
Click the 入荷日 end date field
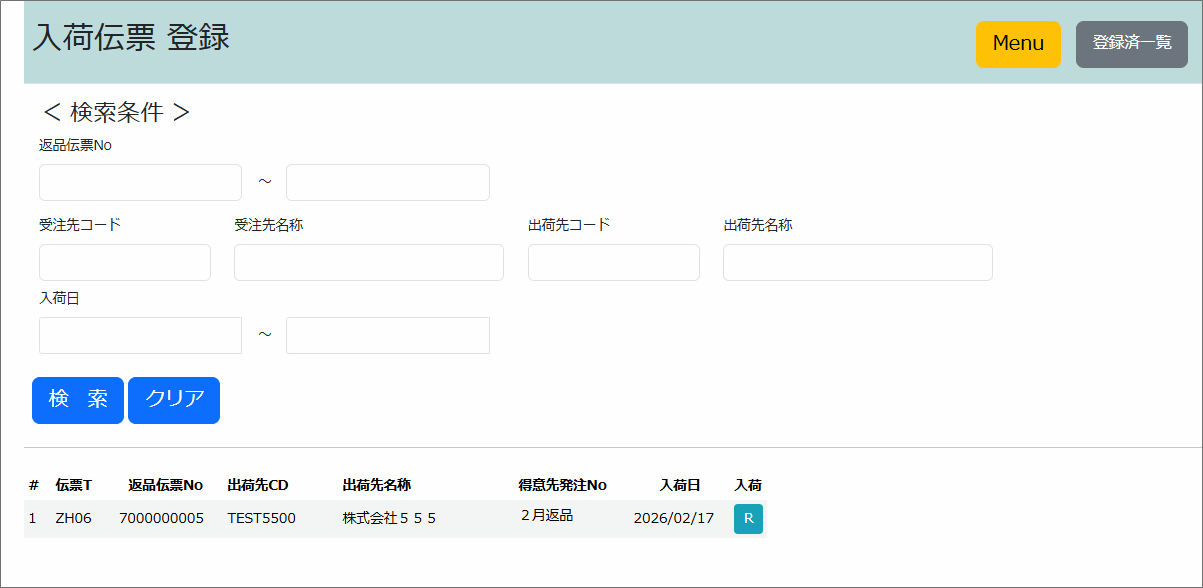tap(387, 336)
